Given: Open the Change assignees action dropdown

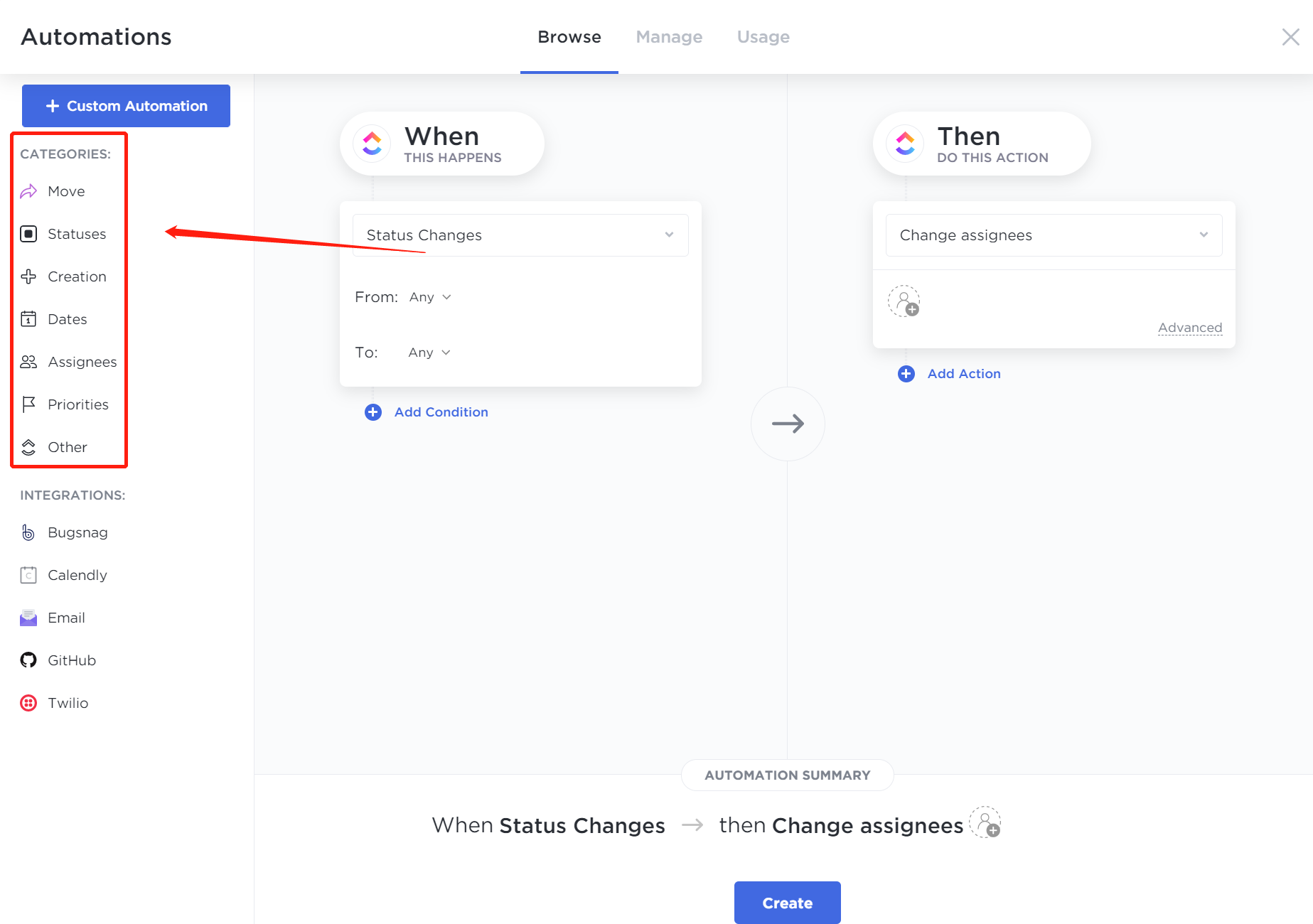Looking at the screenshot, I should pos(1054,235).
